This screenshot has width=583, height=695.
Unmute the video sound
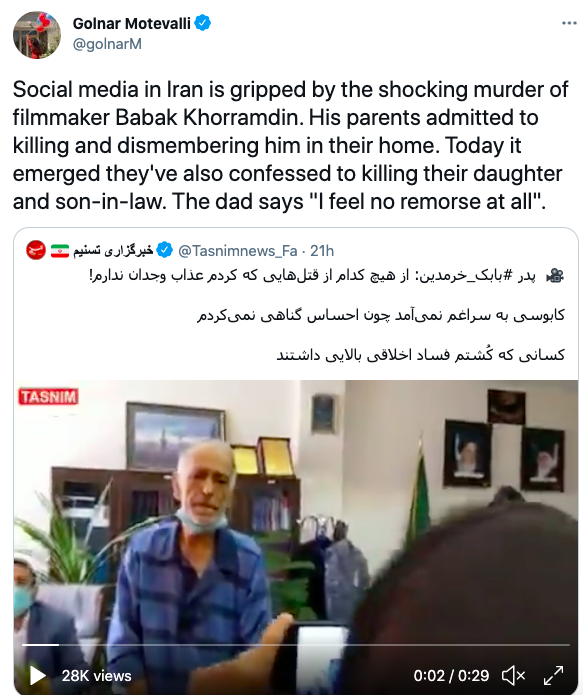513,675
